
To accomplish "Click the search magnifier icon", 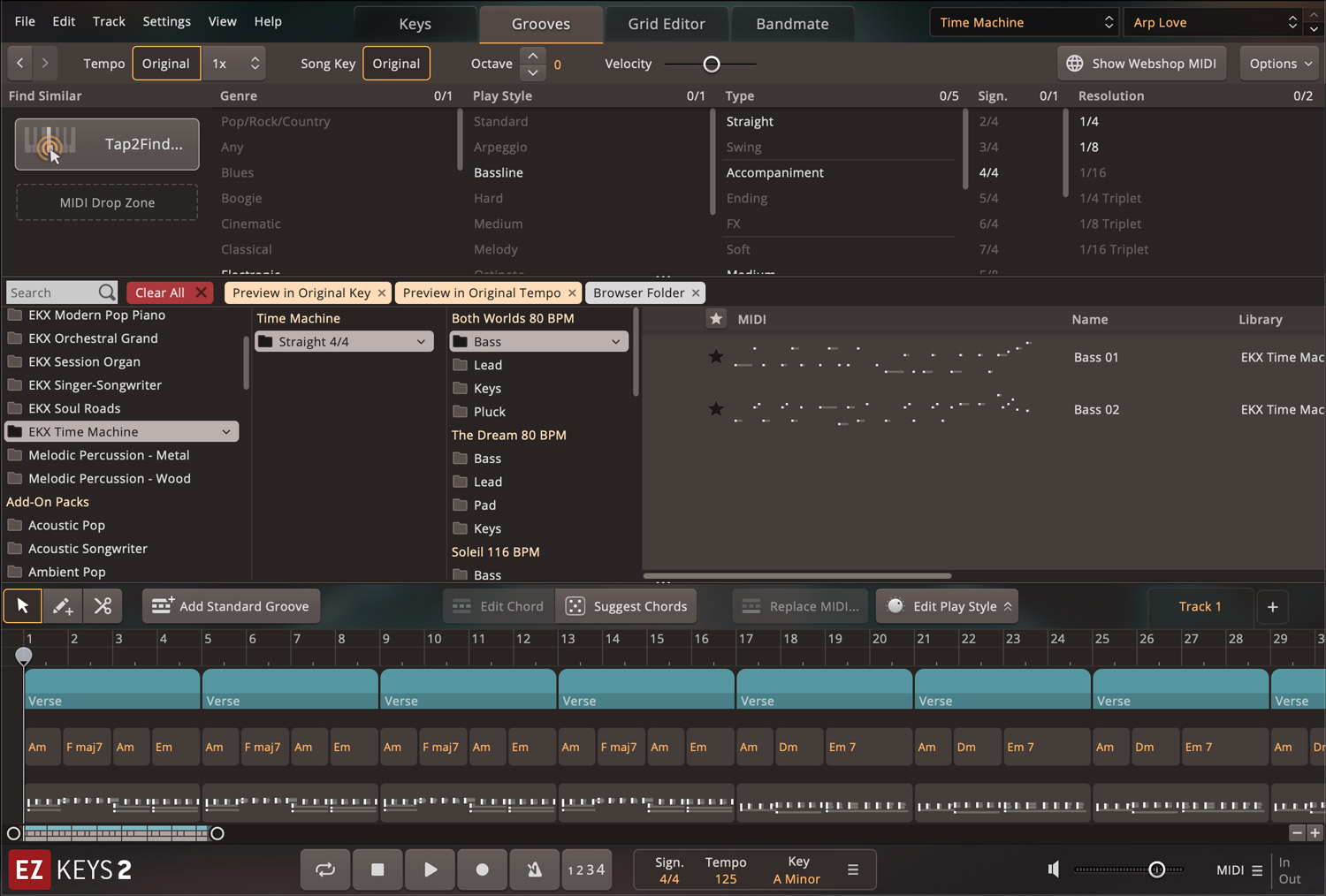I will point(107,292).
